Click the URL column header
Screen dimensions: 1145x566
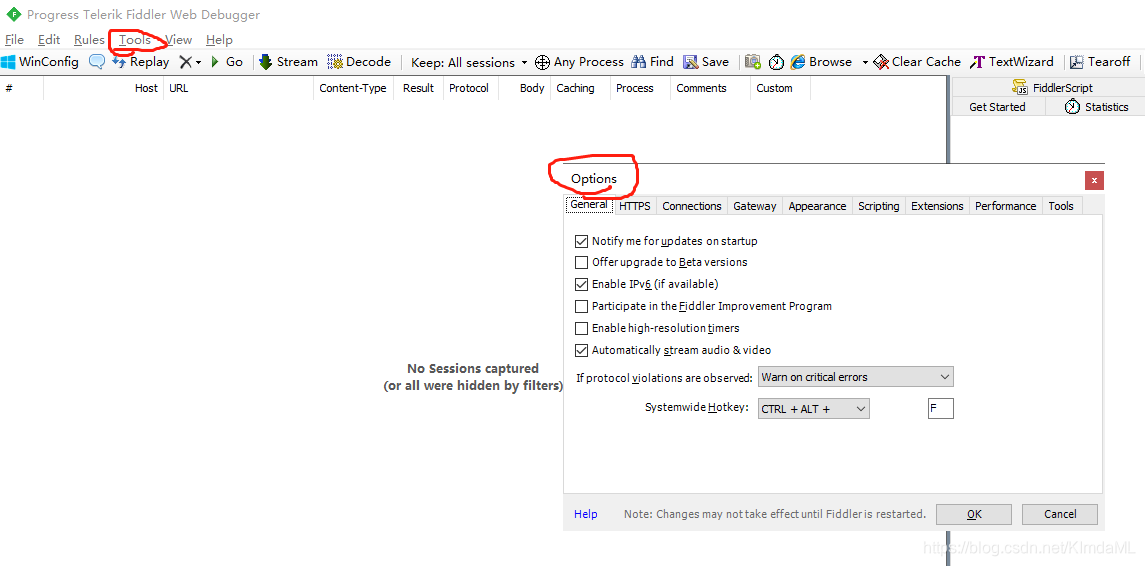pos(238,88)
